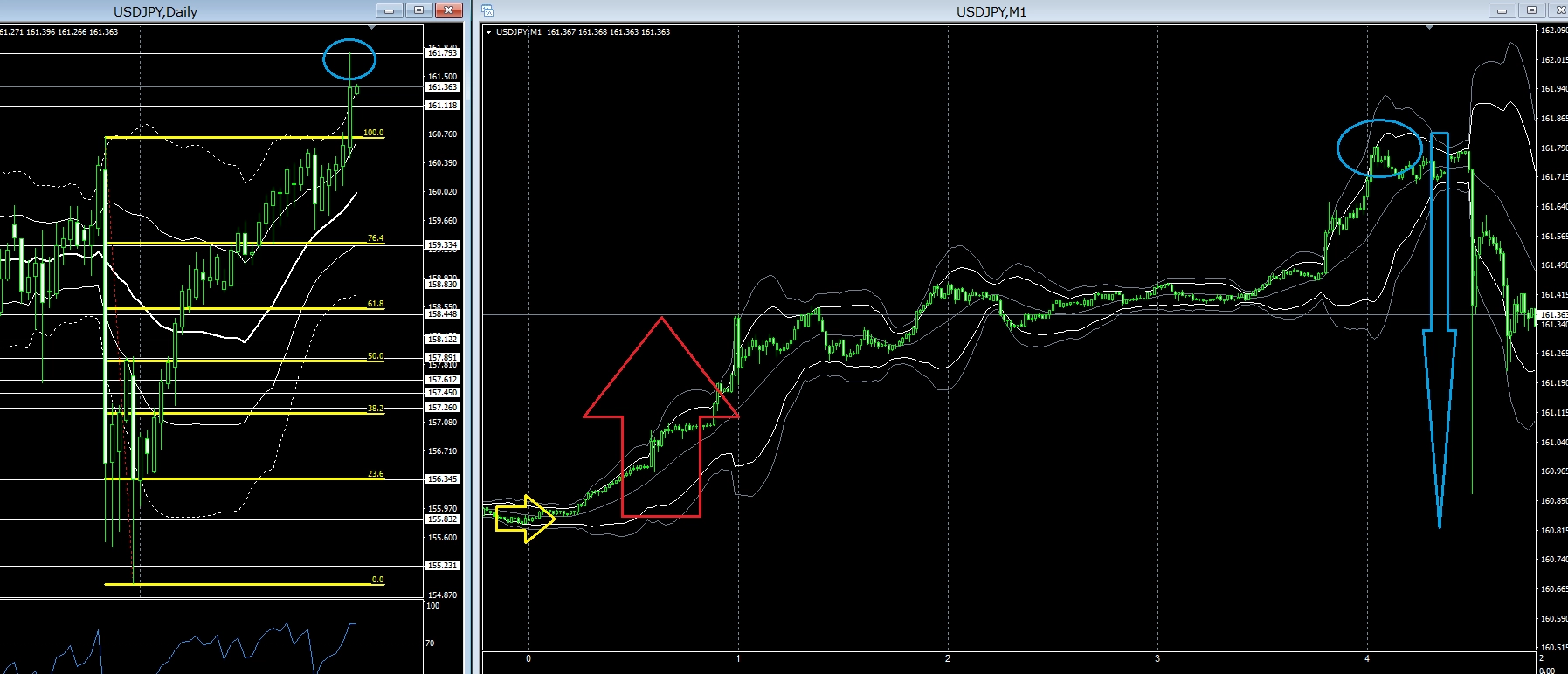The image size is (1568, 674).
Task: Click the 159.334 price label
Action: 443,245
